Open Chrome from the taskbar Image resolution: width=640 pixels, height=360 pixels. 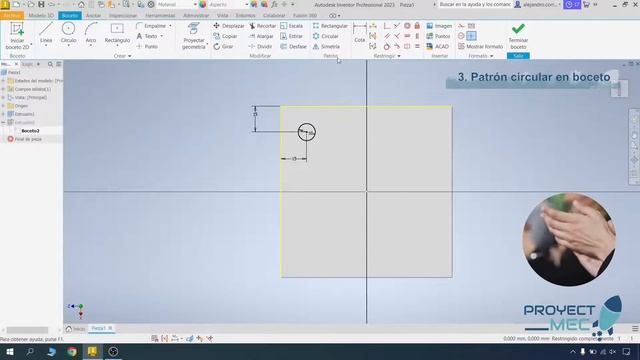tap(72, 351)
